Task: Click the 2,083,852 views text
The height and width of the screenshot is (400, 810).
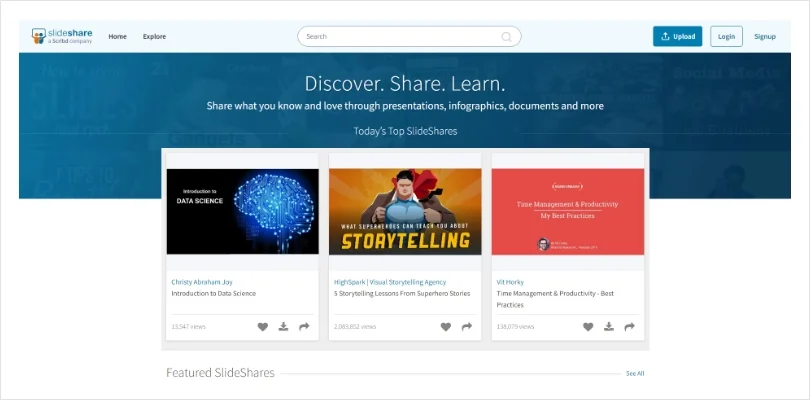Action: coord(355,327)
